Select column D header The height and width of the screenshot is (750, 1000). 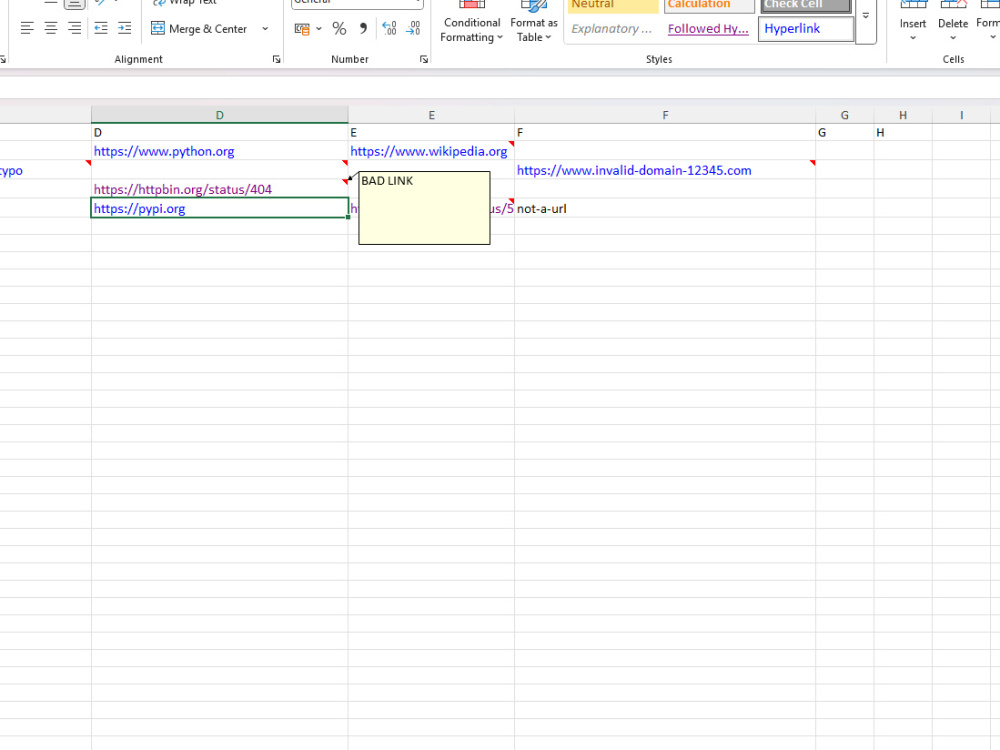click(219, 115)
